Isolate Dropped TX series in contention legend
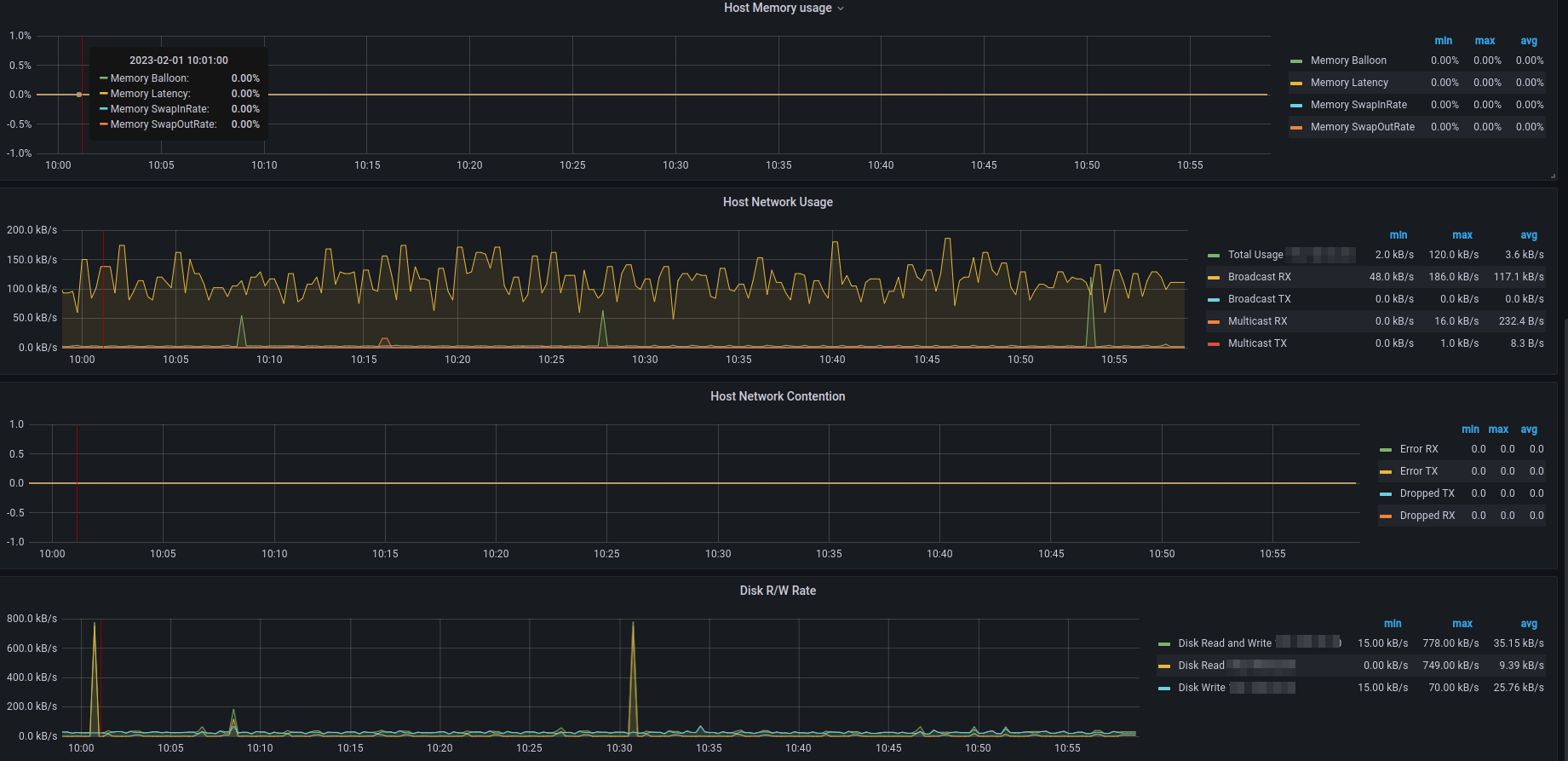 [1427, 493]
